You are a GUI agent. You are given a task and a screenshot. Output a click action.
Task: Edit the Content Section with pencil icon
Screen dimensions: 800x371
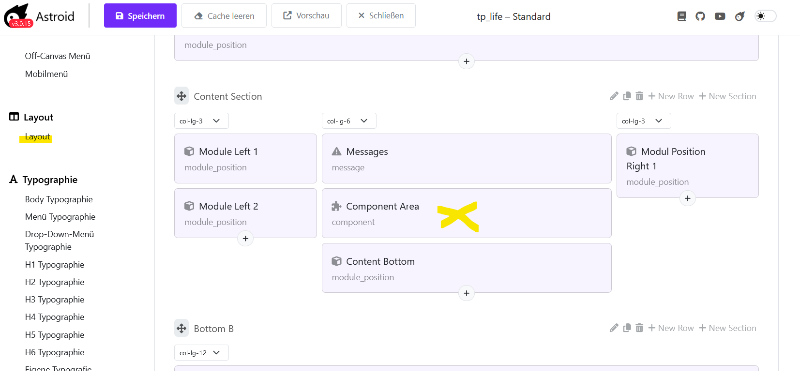click(x=614, y=96)
